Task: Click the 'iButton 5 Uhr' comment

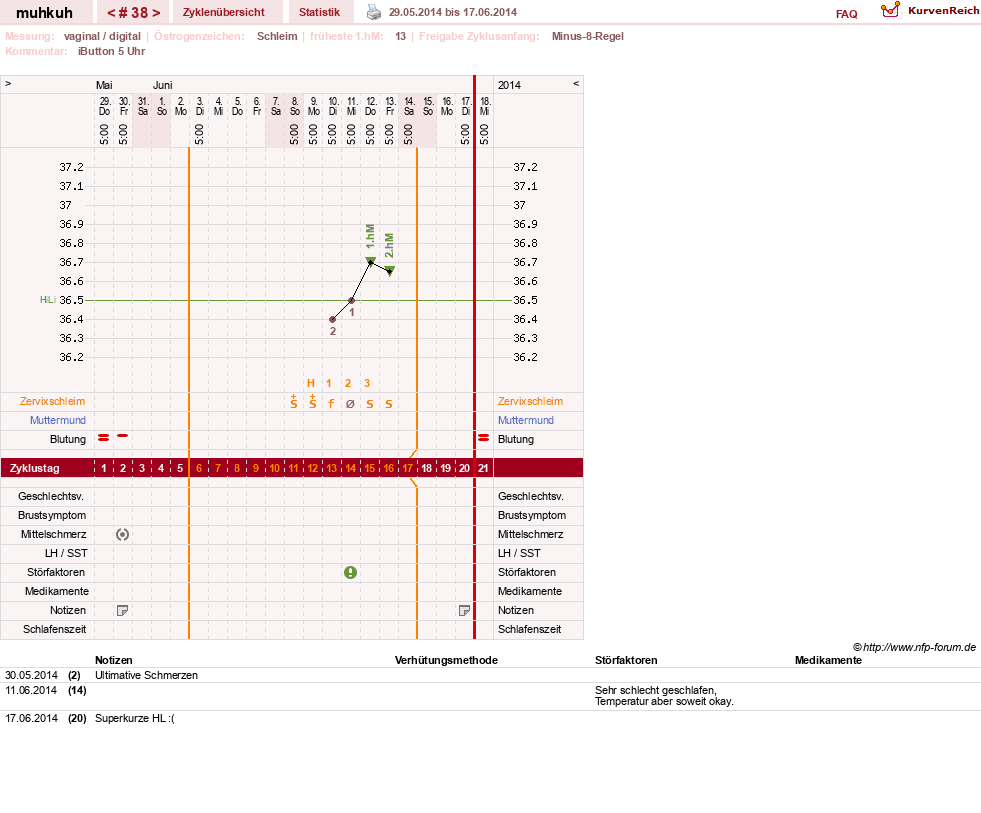Action: point(111,51)
